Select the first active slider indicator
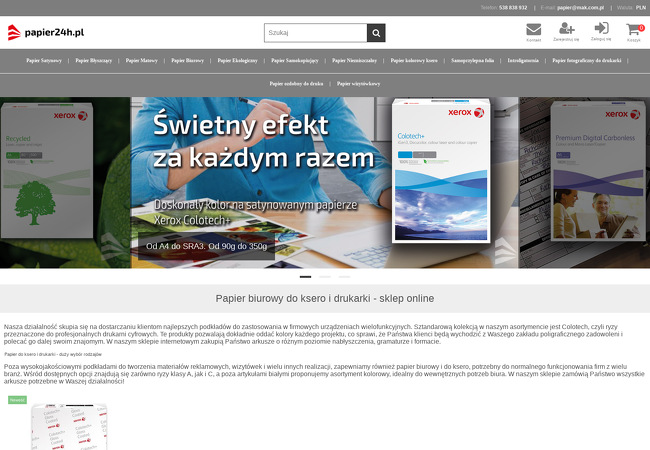 [306, 277]
